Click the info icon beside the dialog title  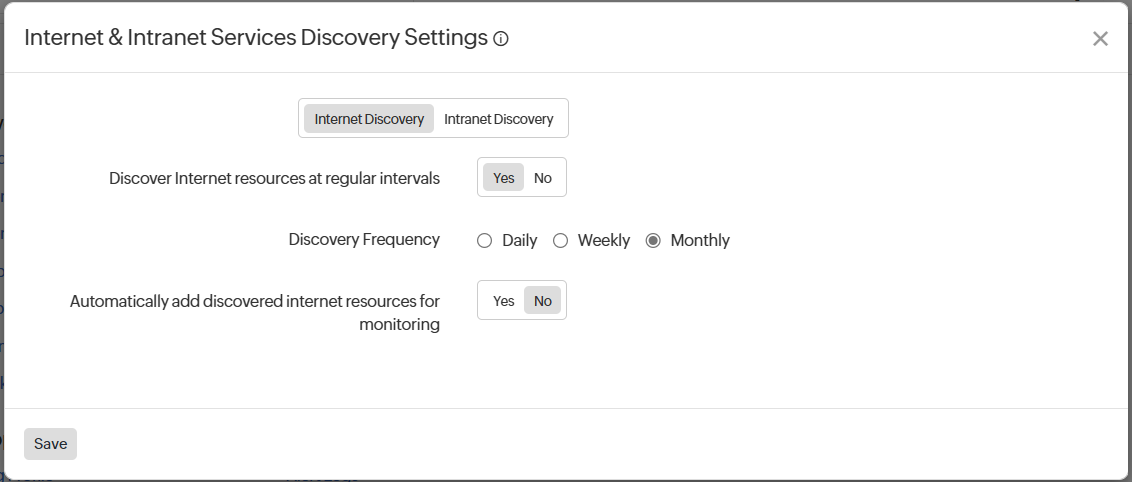501,39
